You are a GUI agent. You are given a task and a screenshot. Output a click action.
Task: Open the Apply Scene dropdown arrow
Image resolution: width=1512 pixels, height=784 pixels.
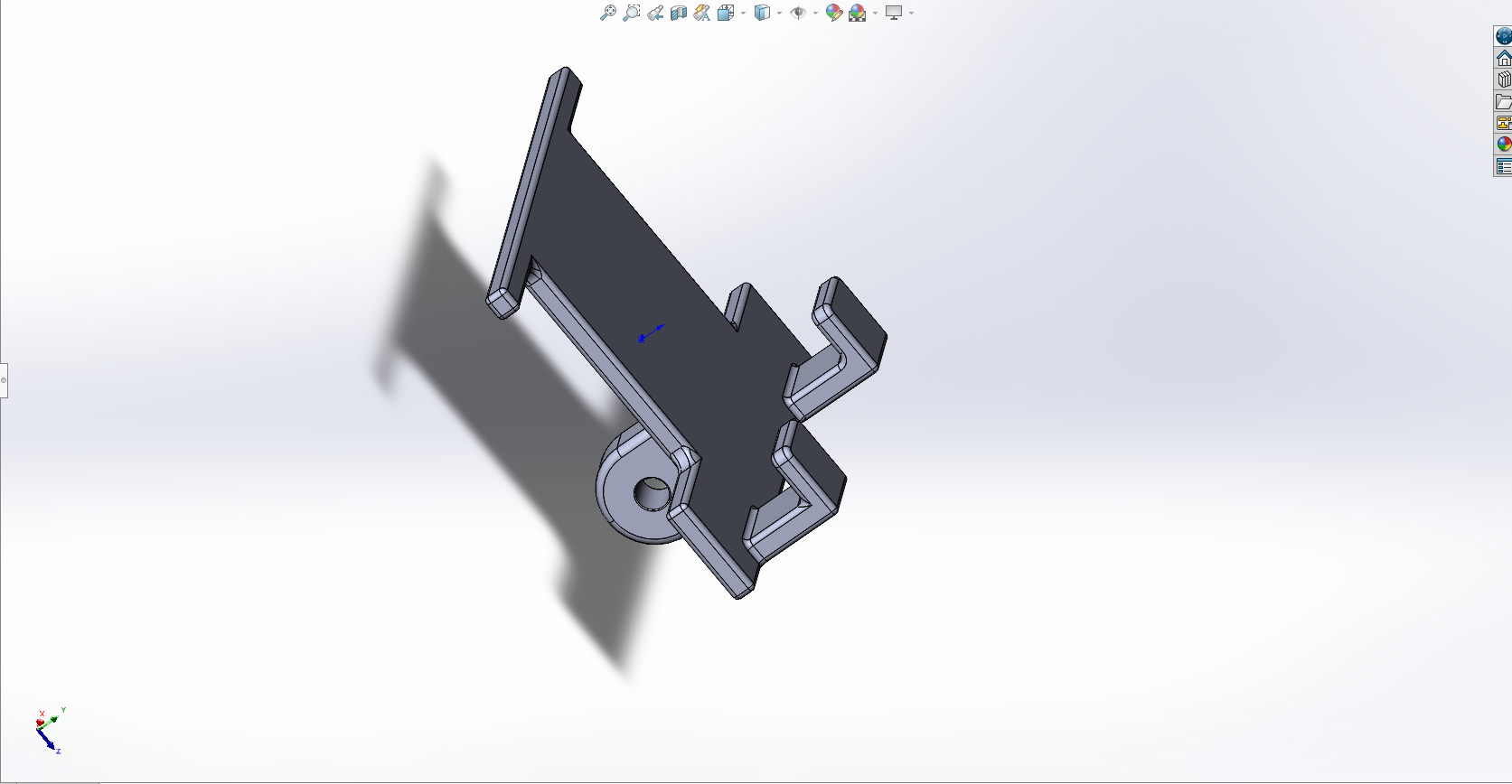coord(875,13)
